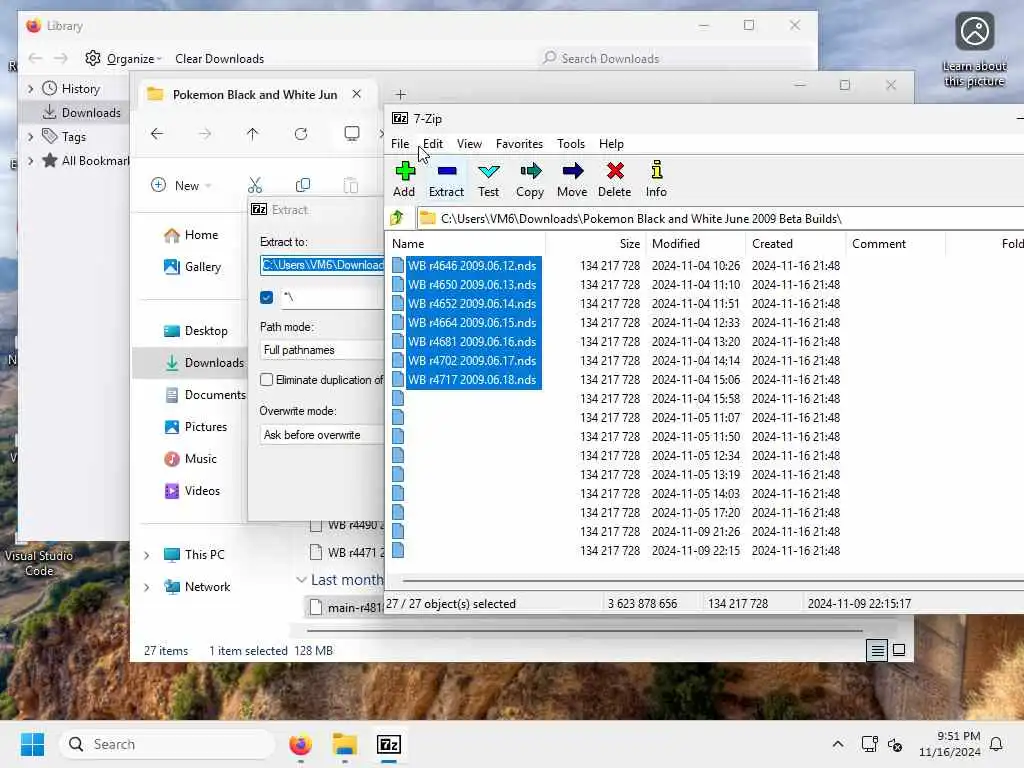Open the notifications bell in taskbar
The width and height of the screenshot is (1024, 768).
(997, 744)
